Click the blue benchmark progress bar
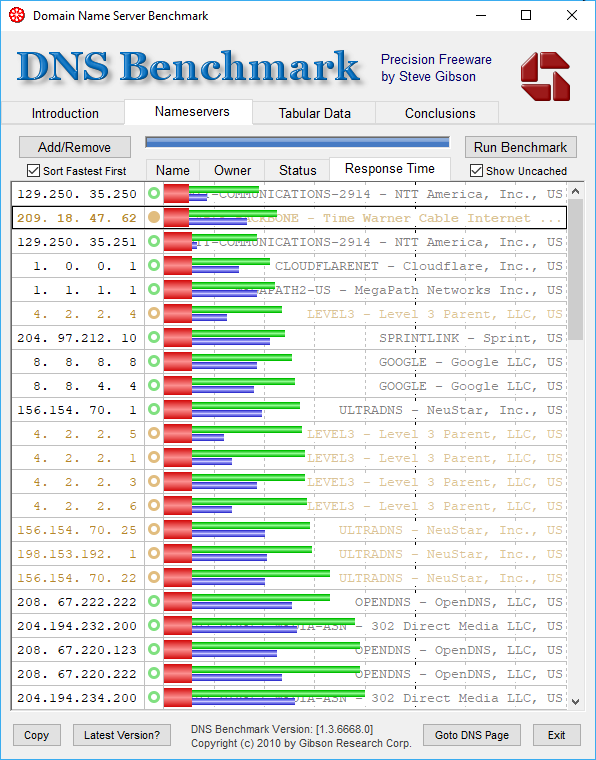 coord(298,142)
